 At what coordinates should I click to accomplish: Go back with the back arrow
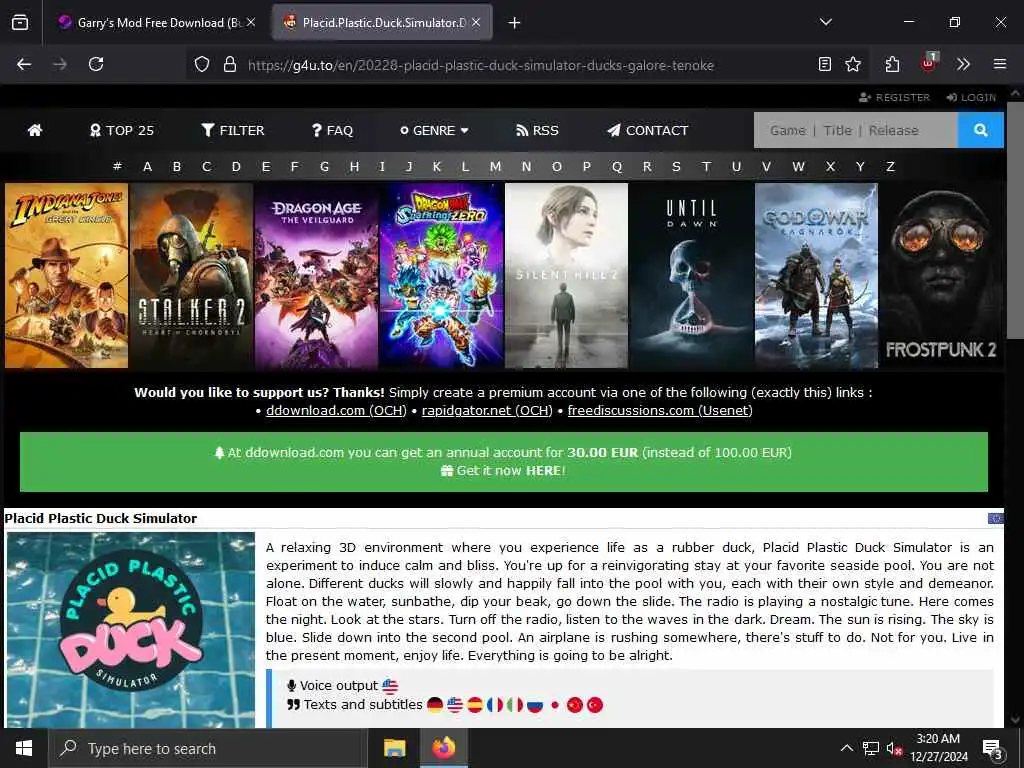click(24, 64)
